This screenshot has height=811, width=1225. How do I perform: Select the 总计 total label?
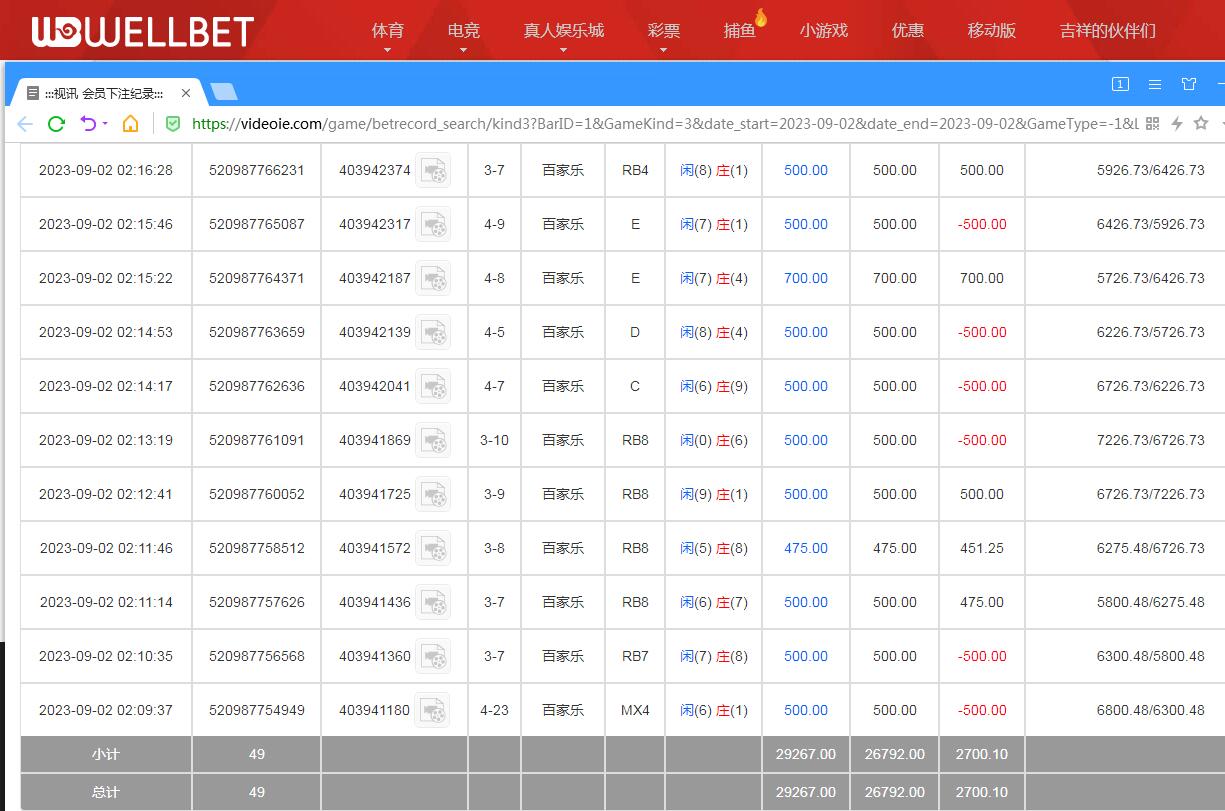point(106,792)
